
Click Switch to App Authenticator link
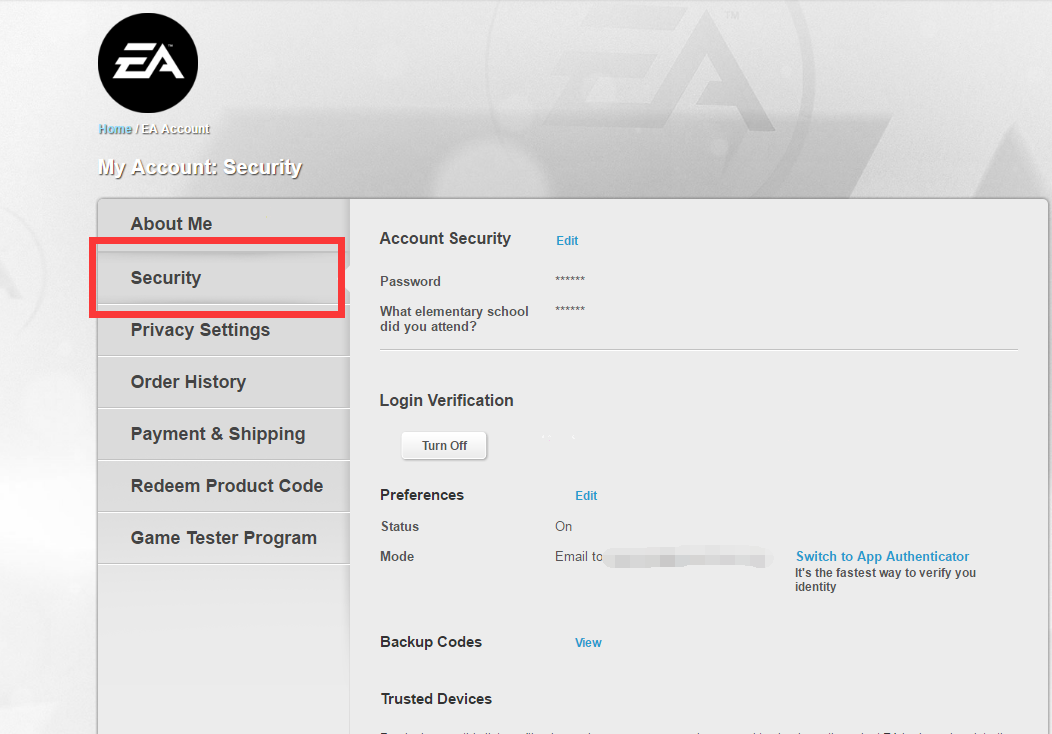(x=882, y=556)
